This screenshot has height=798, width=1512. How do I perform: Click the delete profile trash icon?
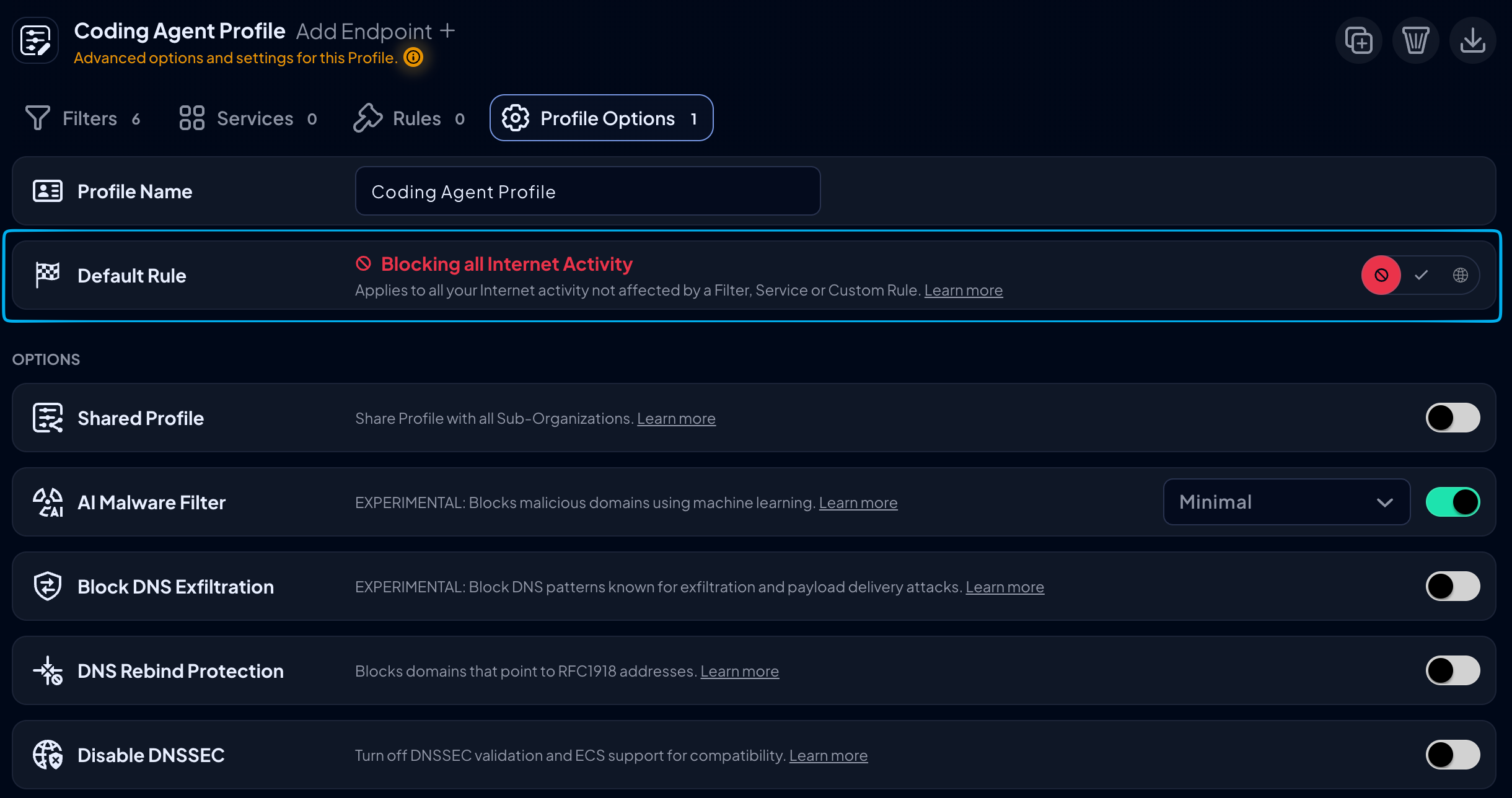(x=1415, y=41)
